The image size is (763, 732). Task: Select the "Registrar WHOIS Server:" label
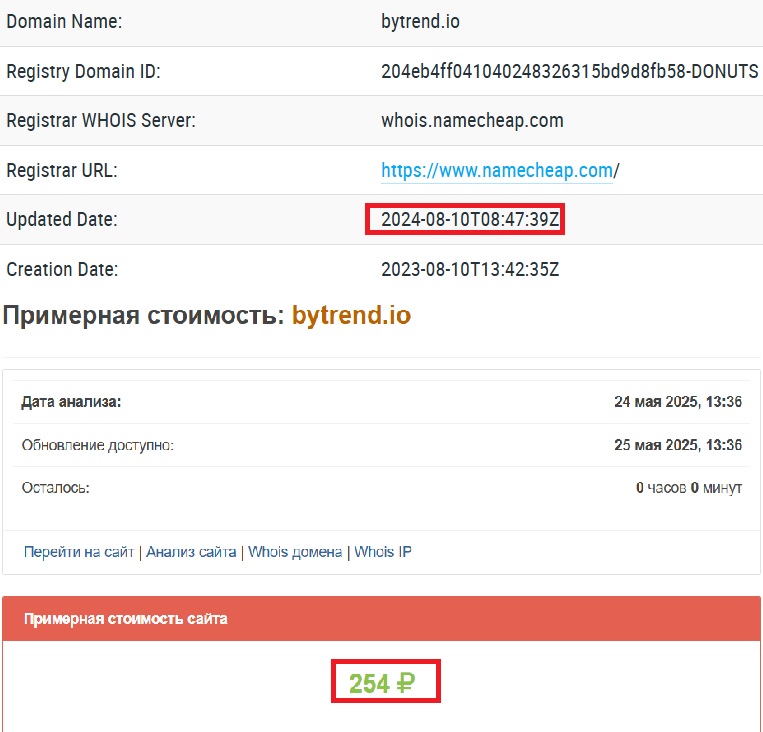[101, 121]
